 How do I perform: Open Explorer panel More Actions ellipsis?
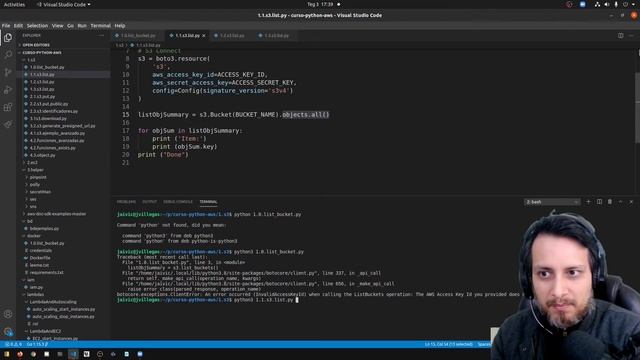[101, 36]
